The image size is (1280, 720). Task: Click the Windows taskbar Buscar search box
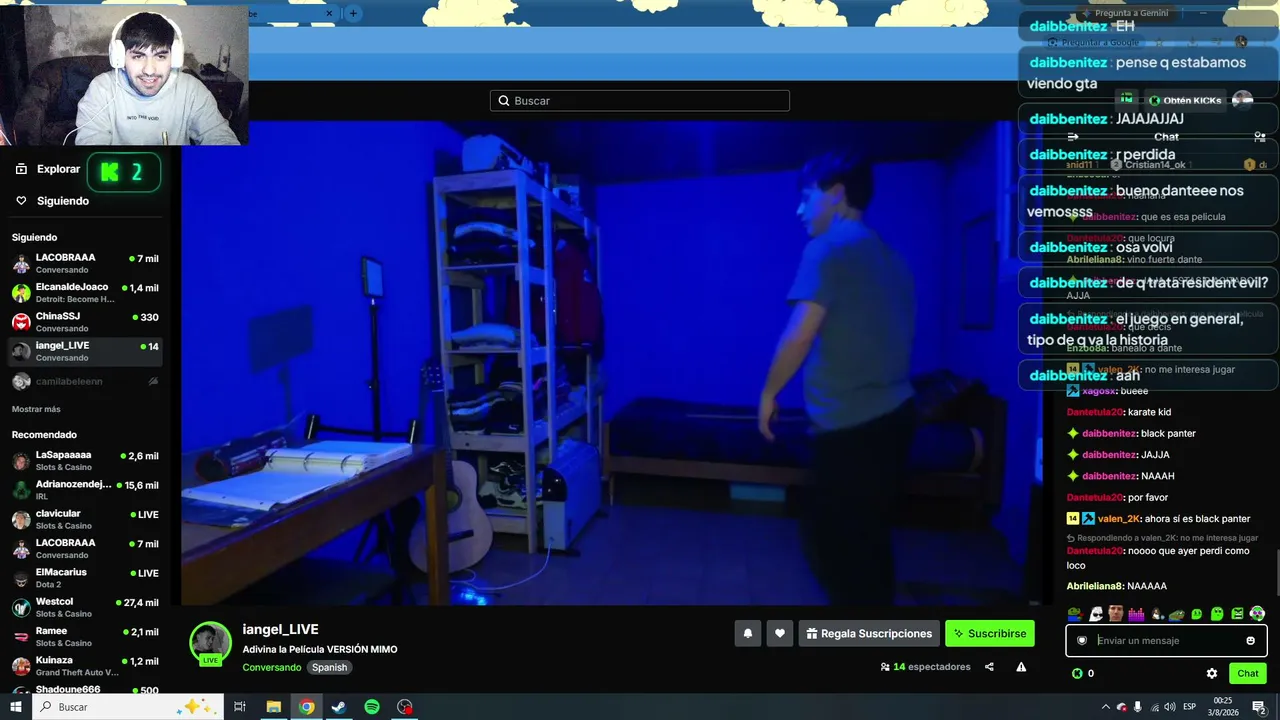coord(128,707)
